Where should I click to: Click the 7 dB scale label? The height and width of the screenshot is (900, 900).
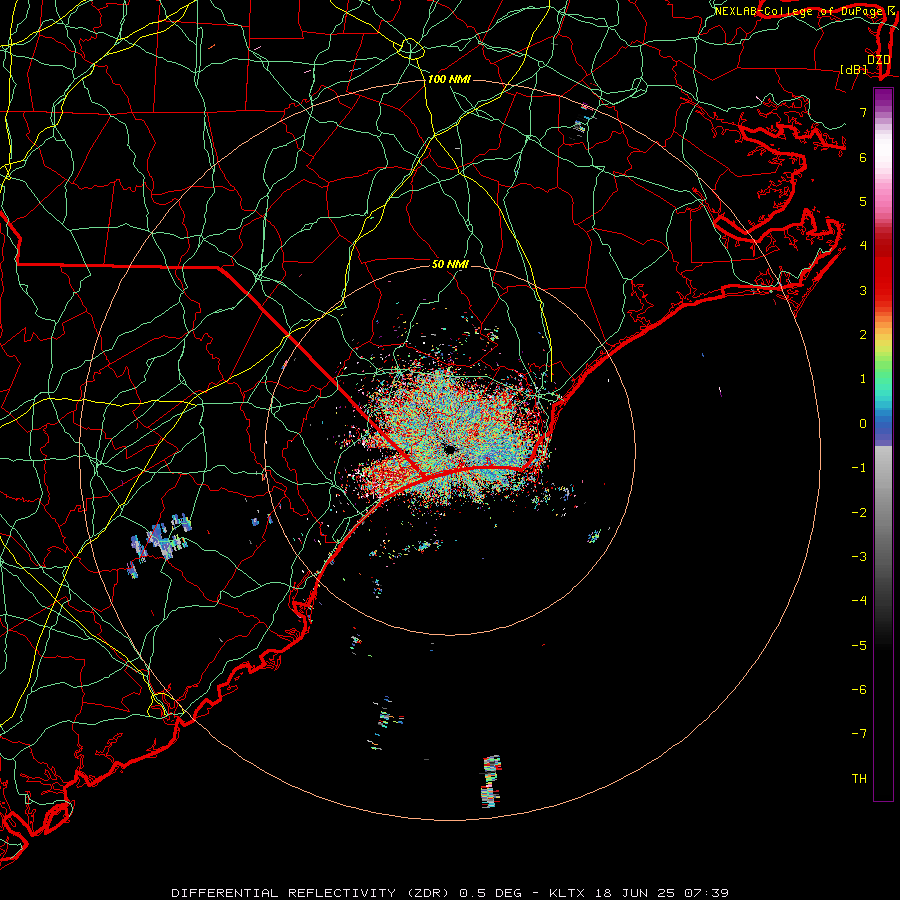pyautogui.click(x=863, y=112)
